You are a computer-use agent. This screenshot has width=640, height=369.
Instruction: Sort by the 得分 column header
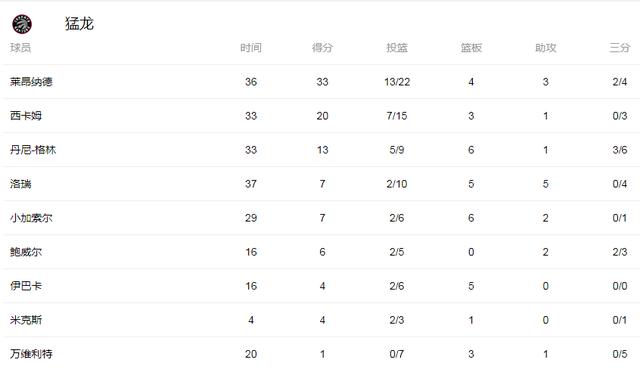[322, 48]
